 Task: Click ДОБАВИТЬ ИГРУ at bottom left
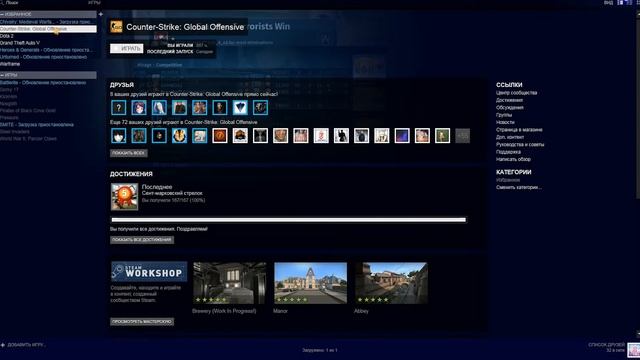(26, 345)
